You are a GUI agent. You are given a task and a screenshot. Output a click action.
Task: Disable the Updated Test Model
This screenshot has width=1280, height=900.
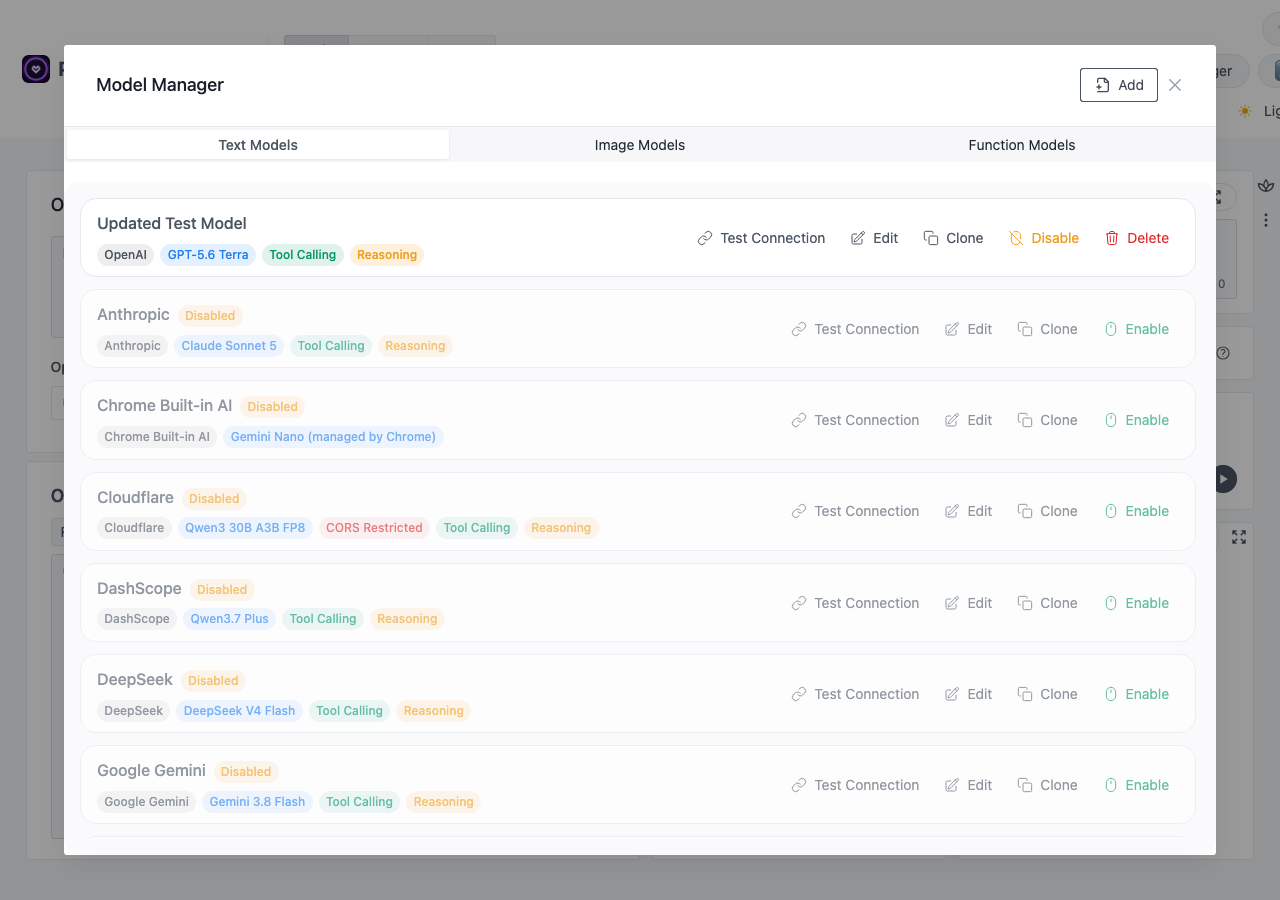(1044, 238)
